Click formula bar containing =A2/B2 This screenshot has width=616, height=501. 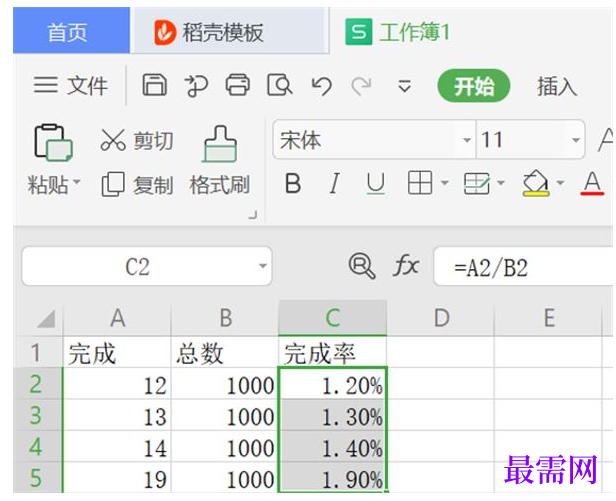(523, 267)
